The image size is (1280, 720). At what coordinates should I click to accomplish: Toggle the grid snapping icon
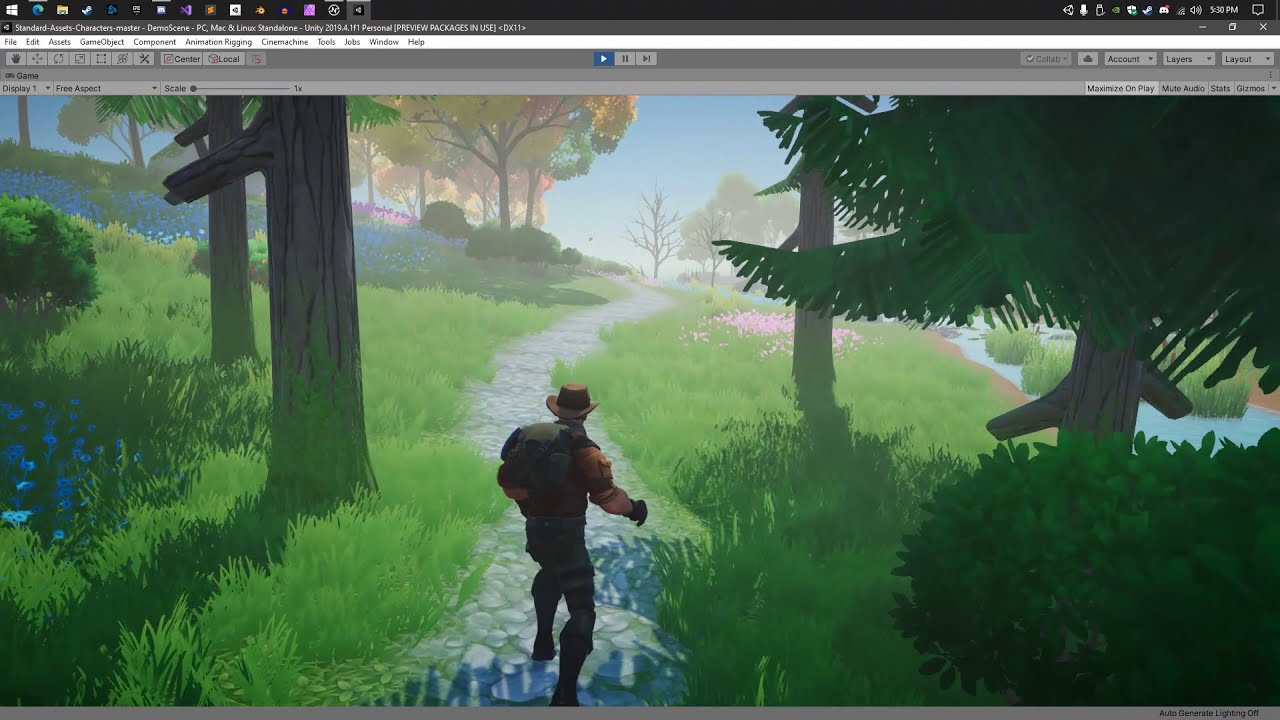pyautogui.click(x=256, y=59)
